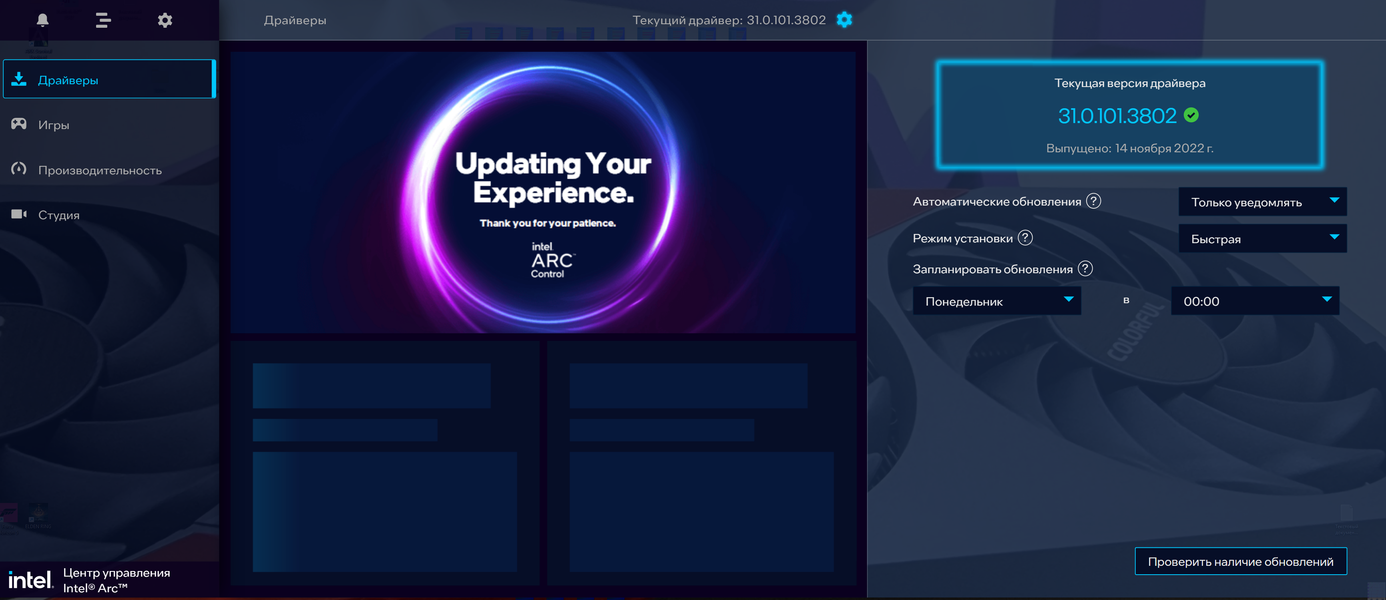This screenshot has width=1386, height=600.
Task: Click version number 31.0.101.3802 in the card
Action: point(1117,115)
